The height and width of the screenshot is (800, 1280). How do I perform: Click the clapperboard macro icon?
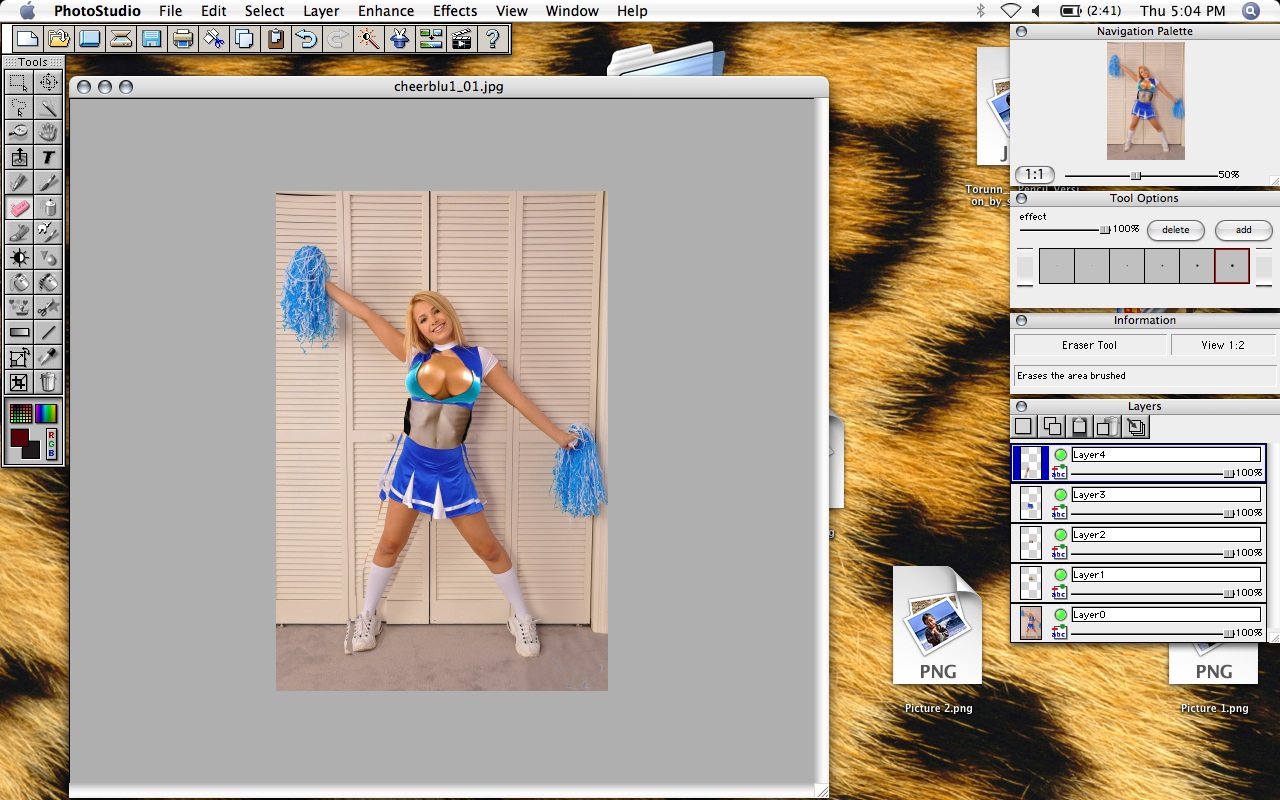point(462,39)
